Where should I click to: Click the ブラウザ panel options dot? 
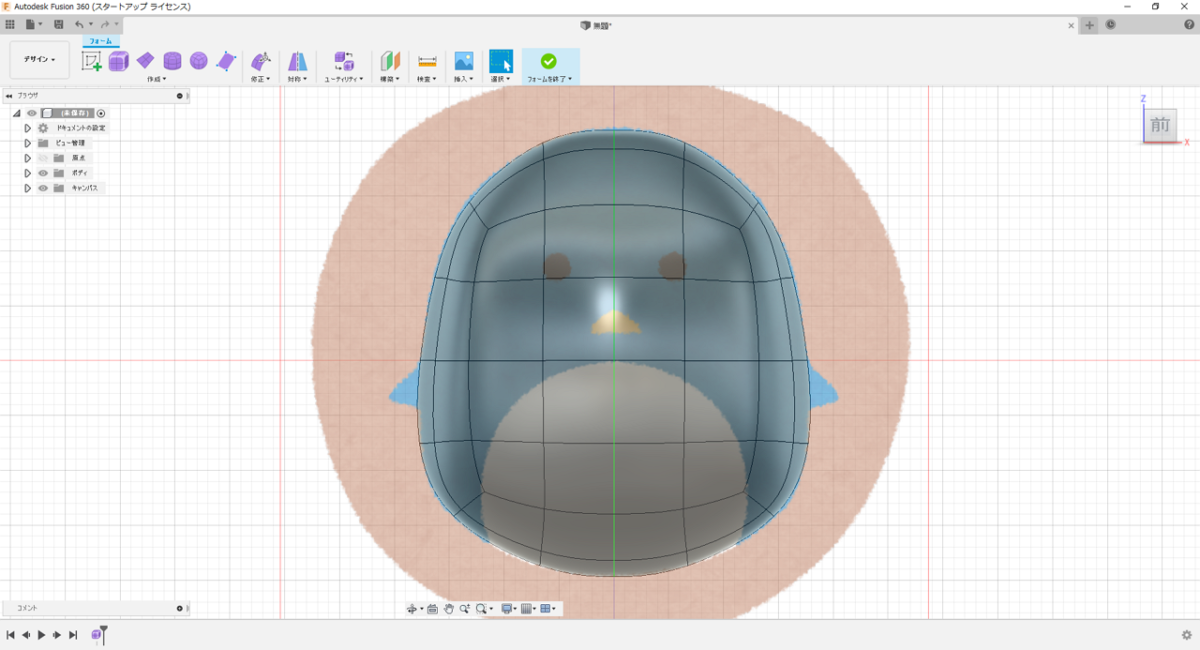click(x=180, y=96)
